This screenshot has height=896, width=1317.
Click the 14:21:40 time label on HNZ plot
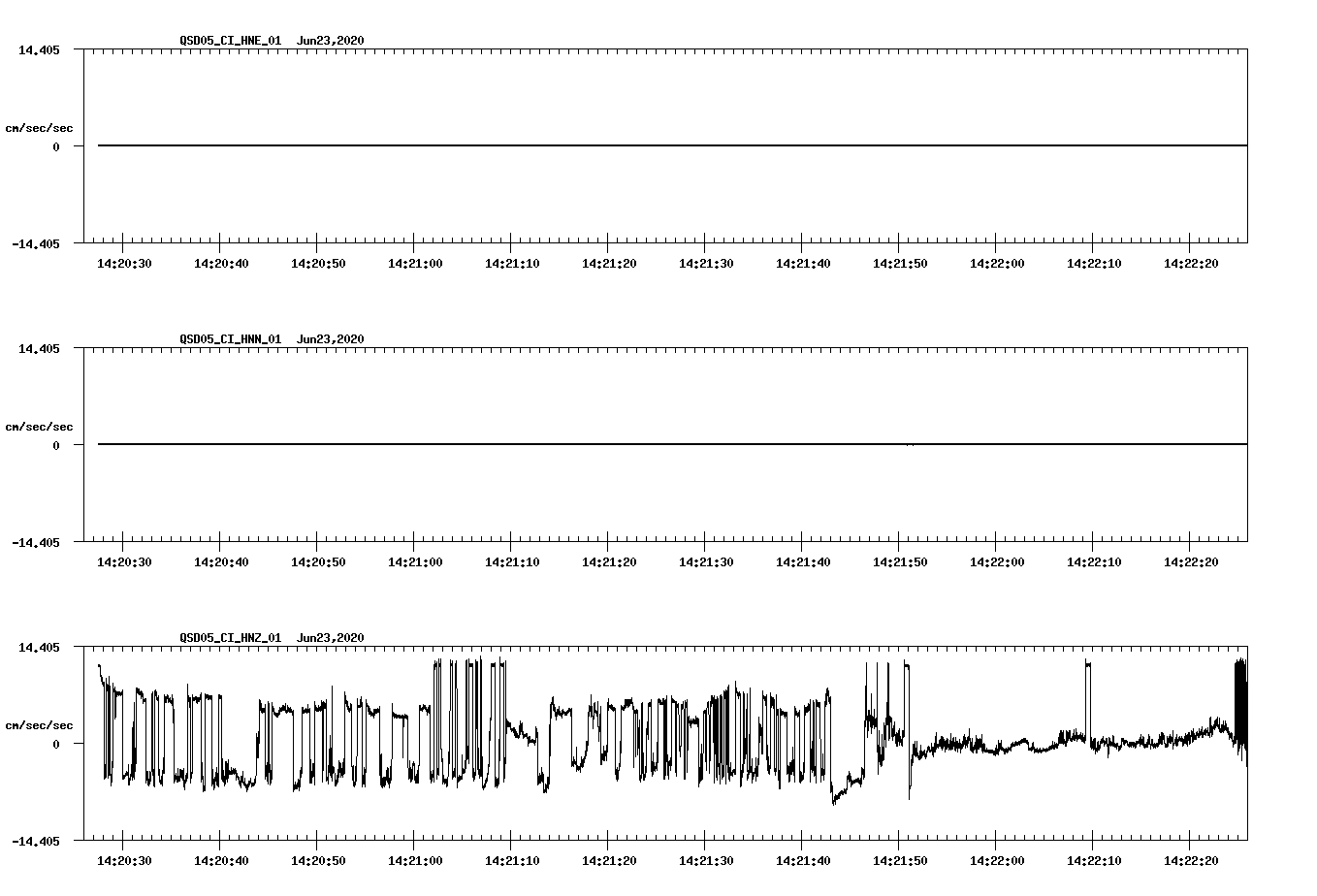[x=802, y=861]
